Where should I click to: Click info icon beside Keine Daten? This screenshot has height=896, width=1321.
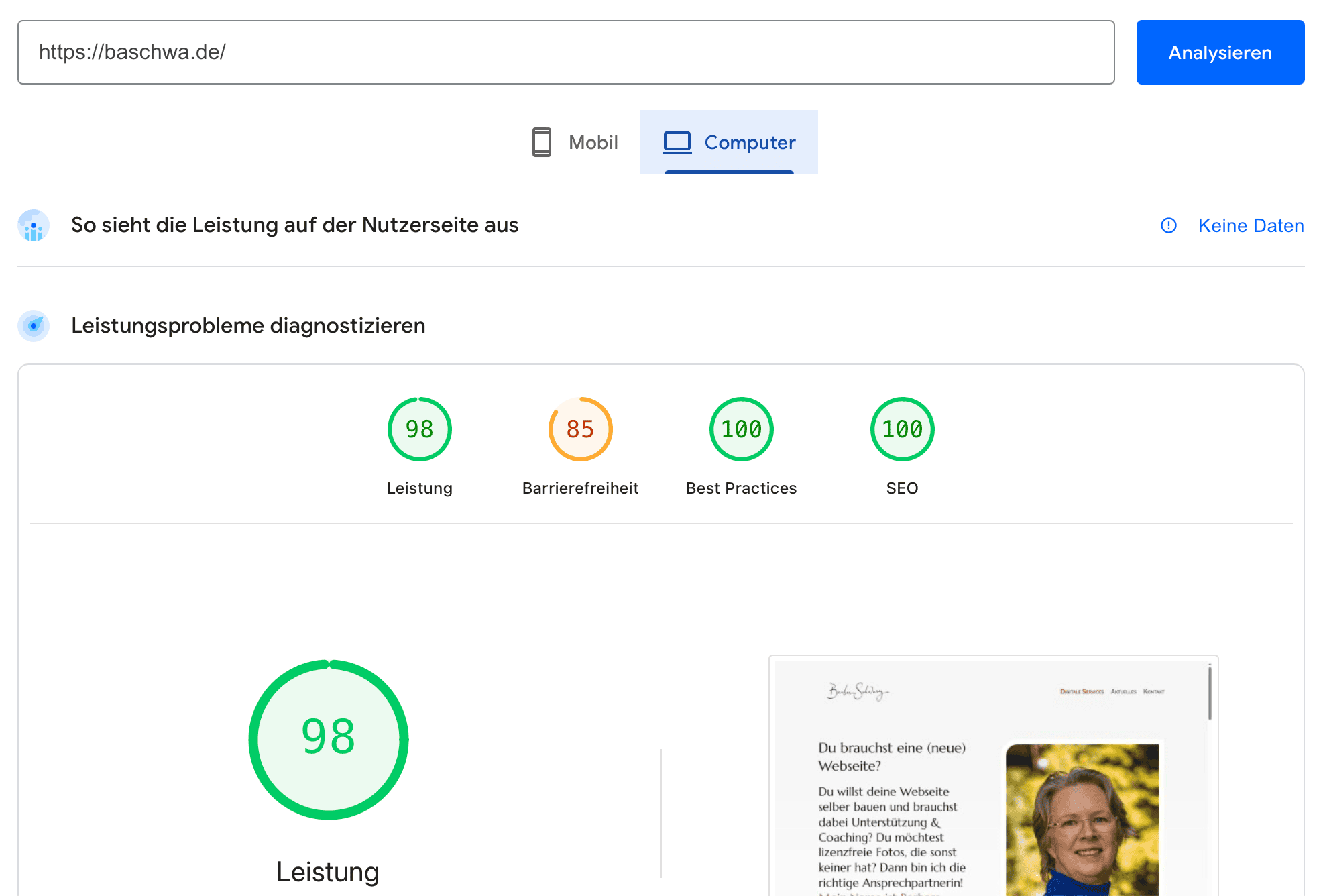(1168, 225)
